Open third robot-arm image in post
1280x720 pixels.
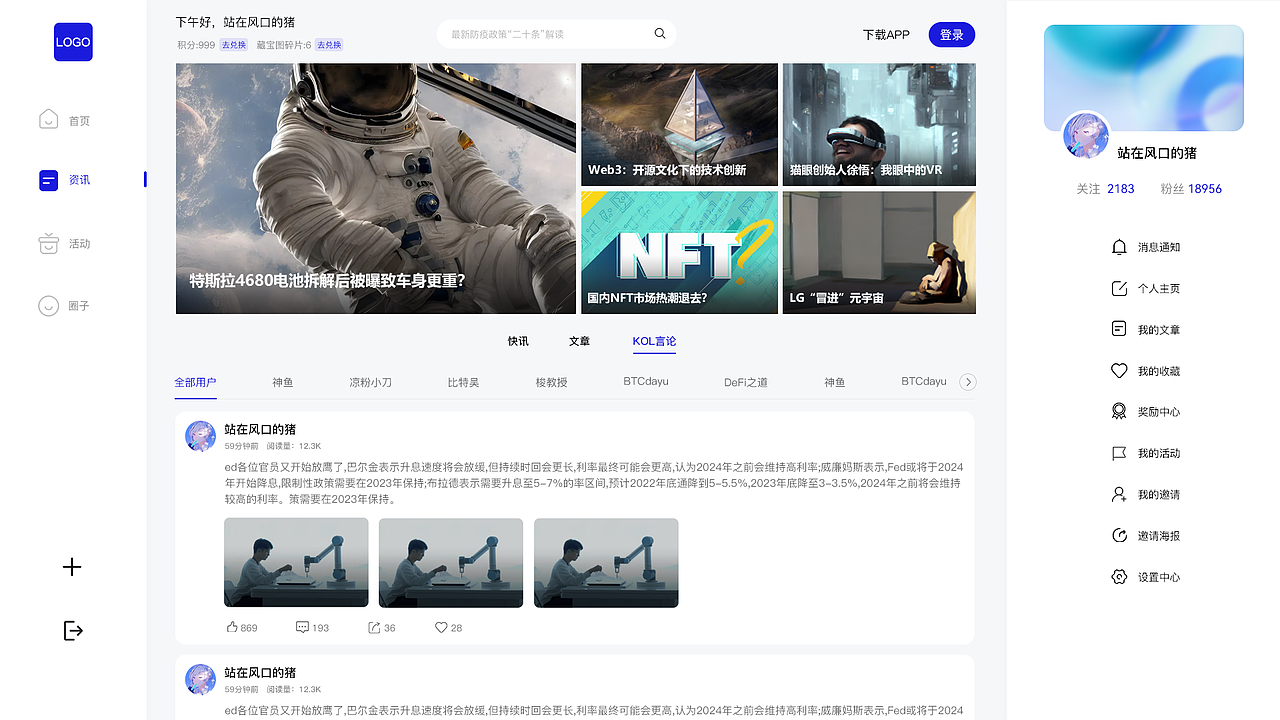coord(606,562)
